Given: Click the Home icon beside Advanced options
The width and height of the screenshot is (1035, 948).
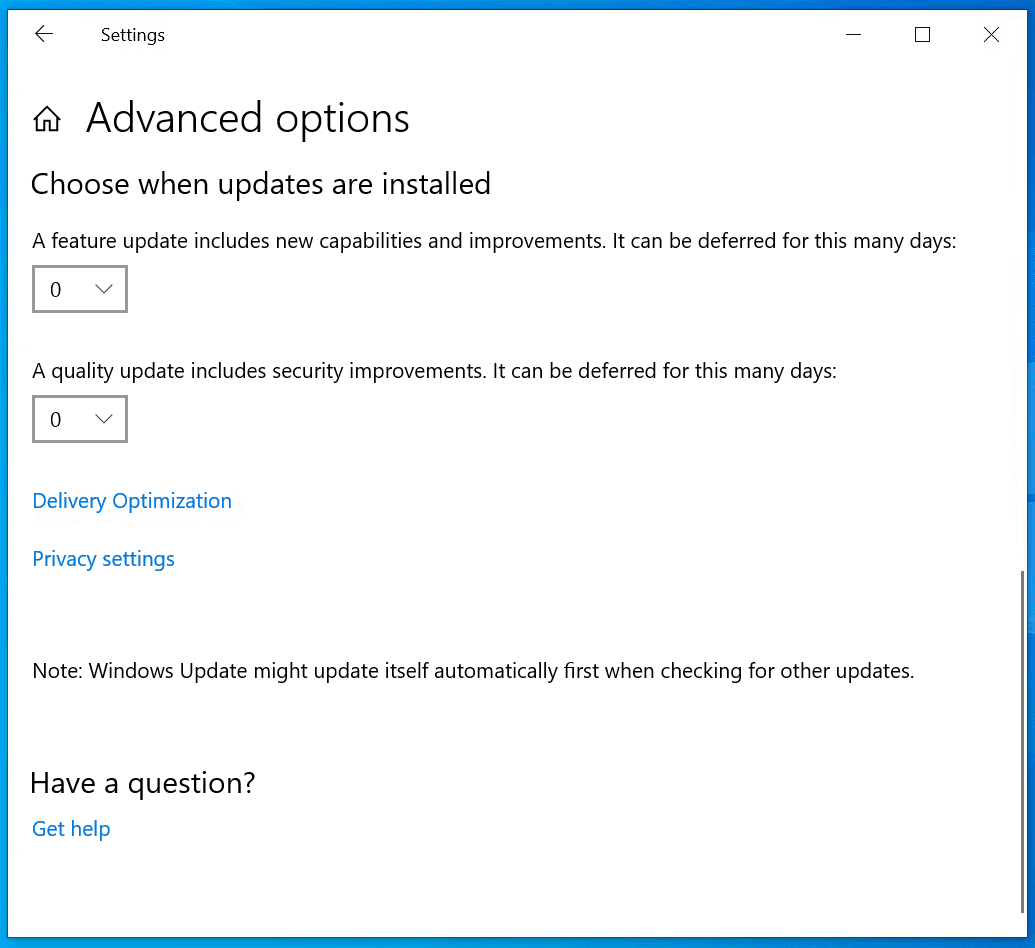Looking at the screenshot, I should pyautogui.click(x=46, y=118).
